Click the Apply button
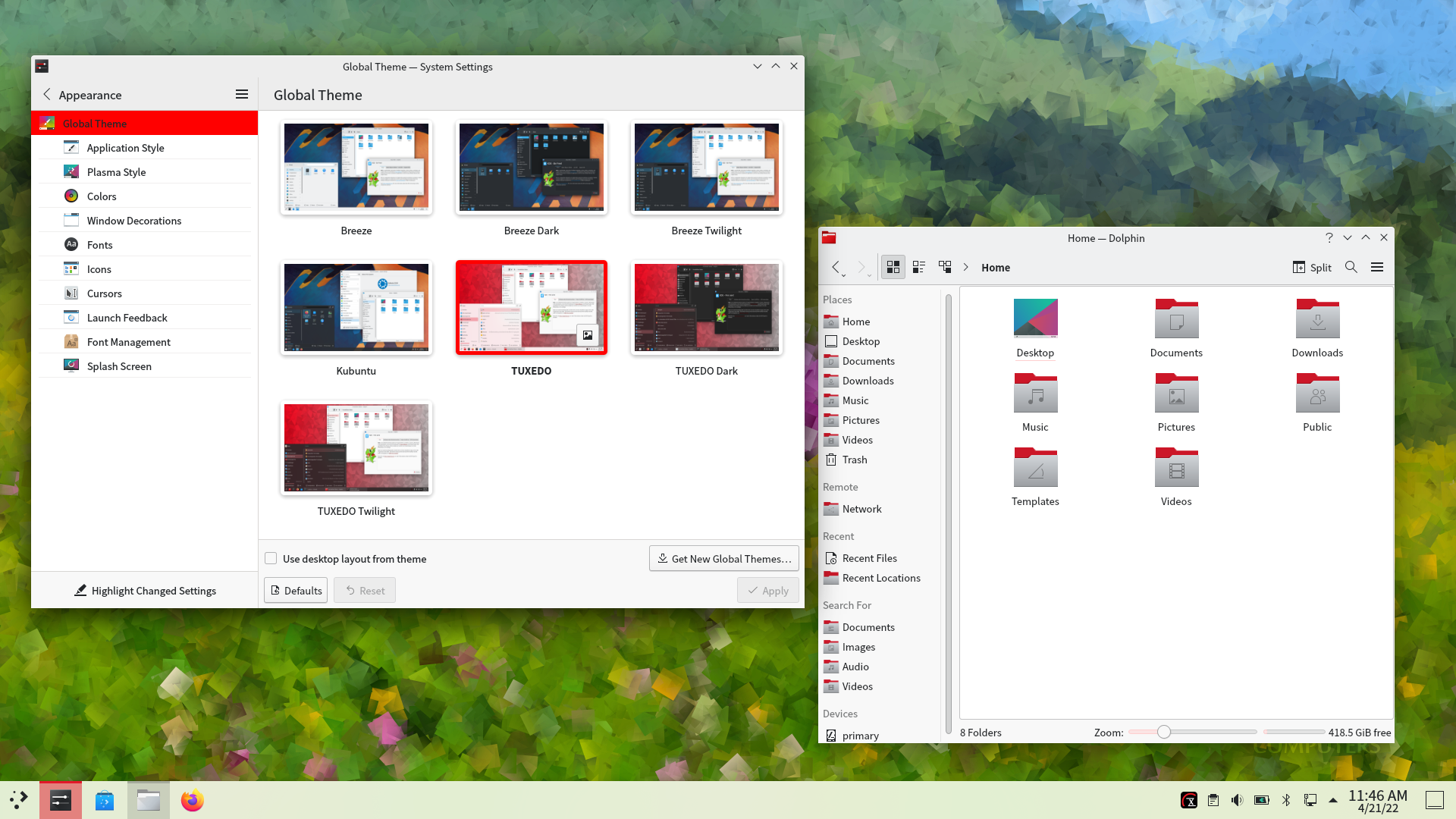1456x819 pixels. coord(768,590)
